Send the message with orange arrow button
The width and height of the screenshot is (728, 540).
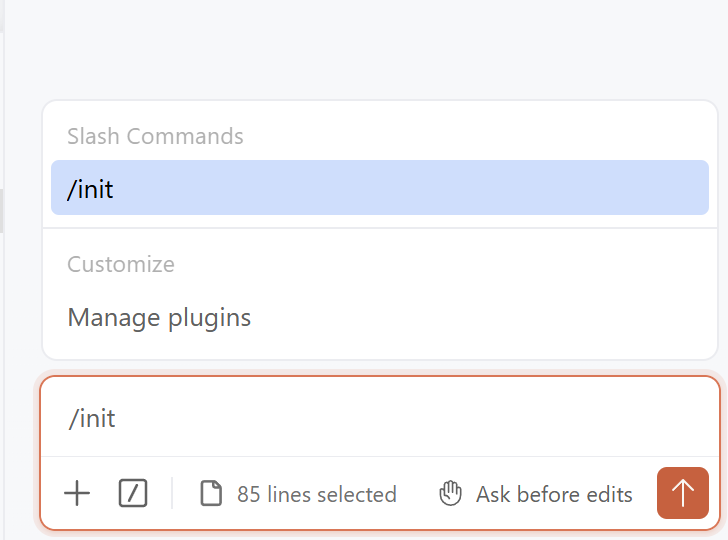tap(682, 493)
